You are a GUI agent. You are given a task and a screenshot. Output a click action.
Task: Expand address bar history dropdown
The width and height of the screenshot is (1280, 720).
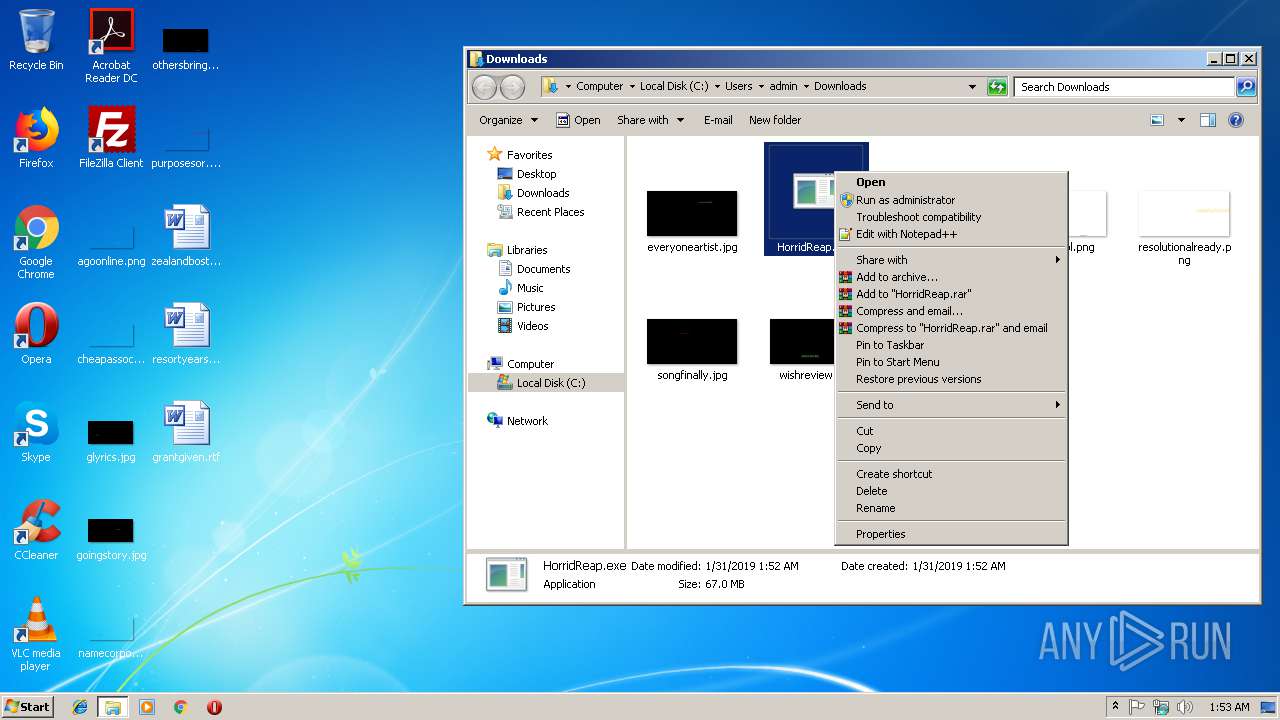point(972,87)
